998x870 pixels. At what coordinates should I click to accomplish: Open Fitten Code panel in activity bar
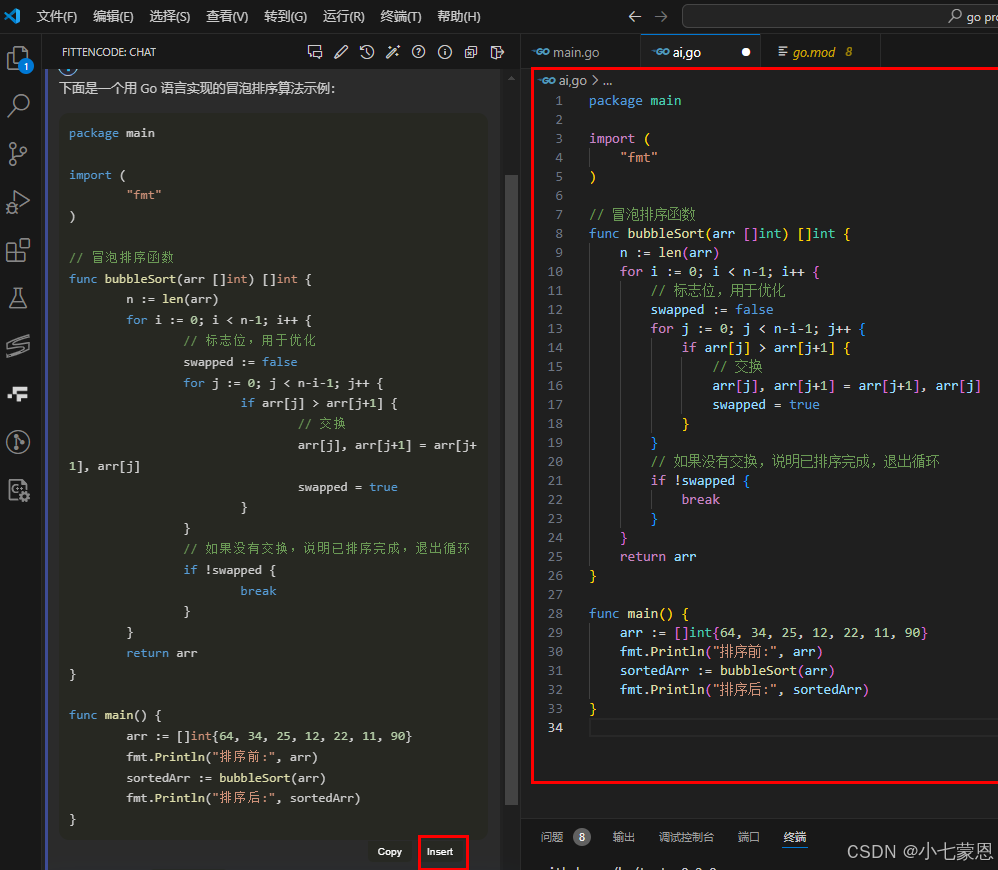(18, 393)
